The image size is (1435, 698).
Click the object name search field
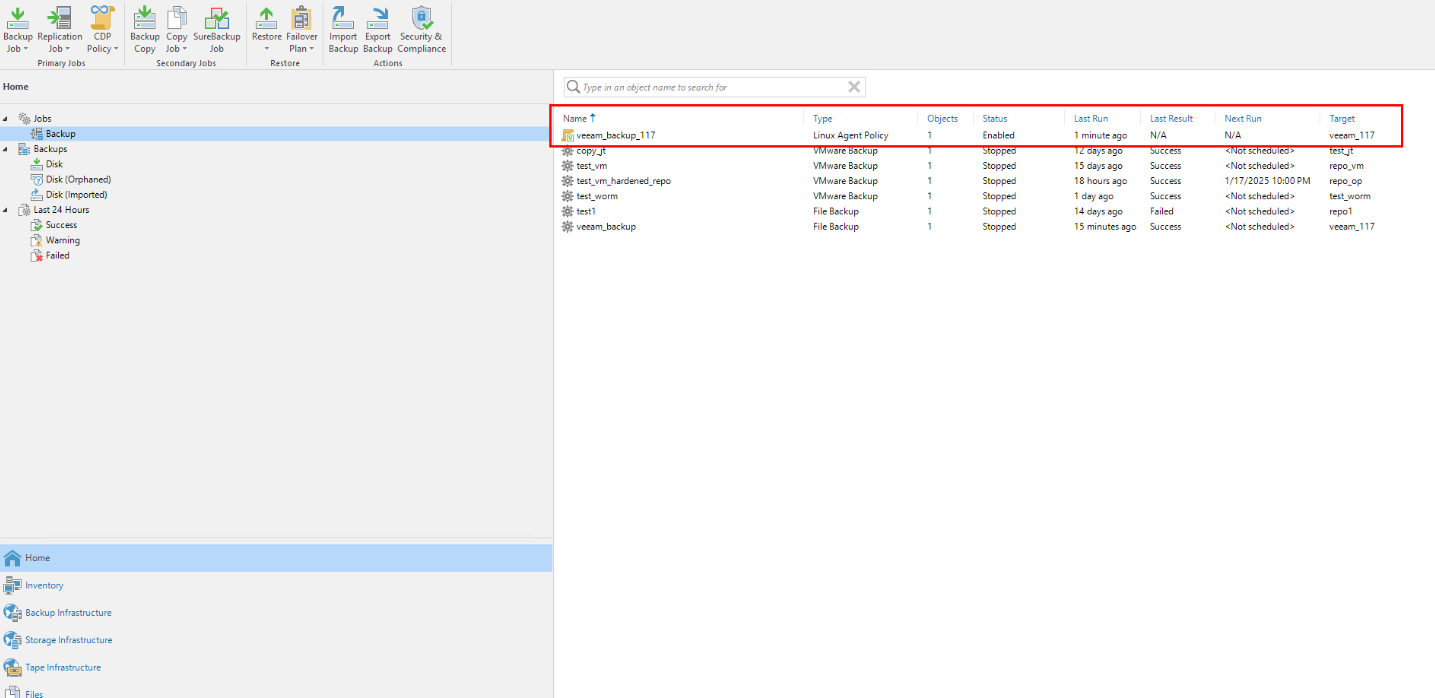tap(710, 87)
